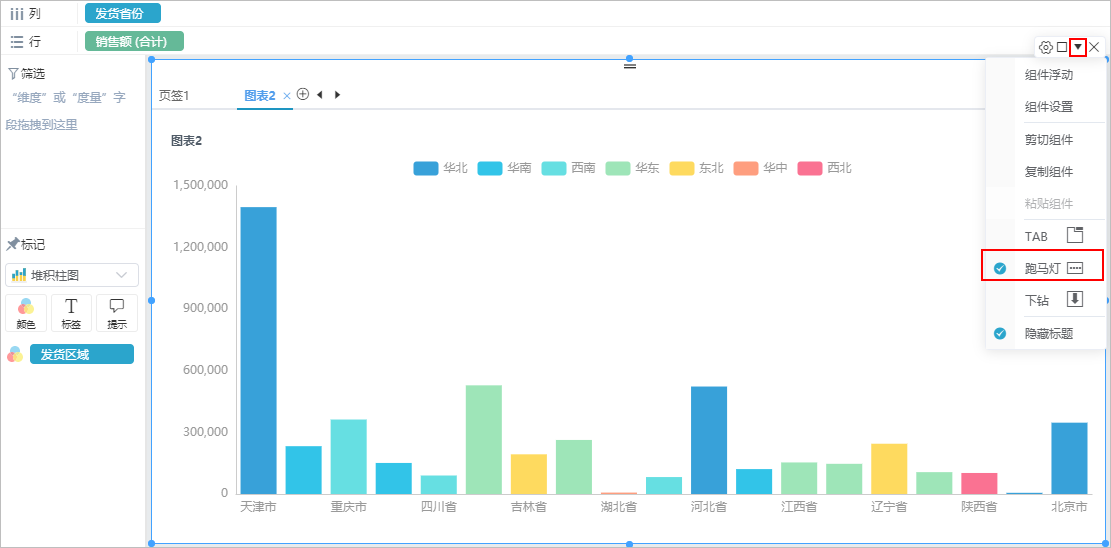Screen dimensions: 1111x548
Task: Click the 销售额 (合计) row pill
Action: pyautogui.click(x=134, y=41)
